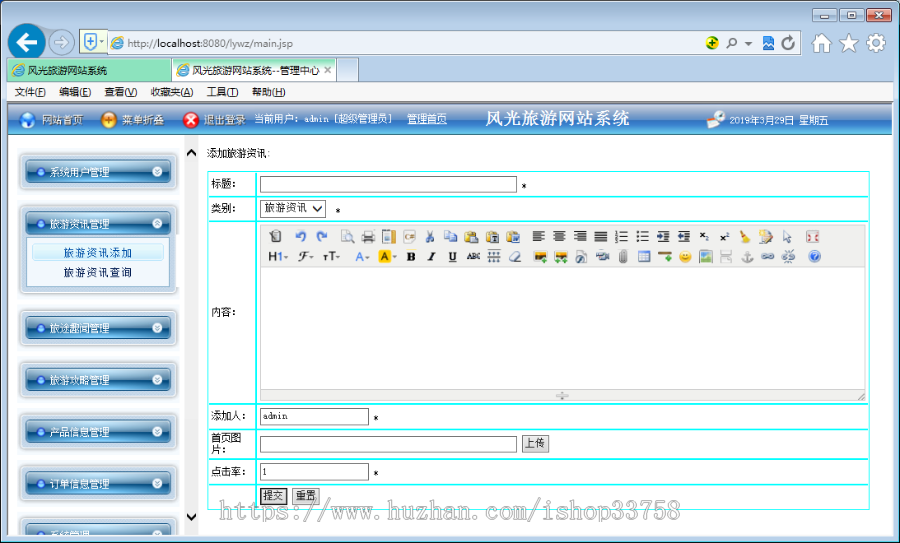Image resolution: width=900 pixels, height=543 pixels.
Task: Open the font family dropdown
Action: (305, 256)
